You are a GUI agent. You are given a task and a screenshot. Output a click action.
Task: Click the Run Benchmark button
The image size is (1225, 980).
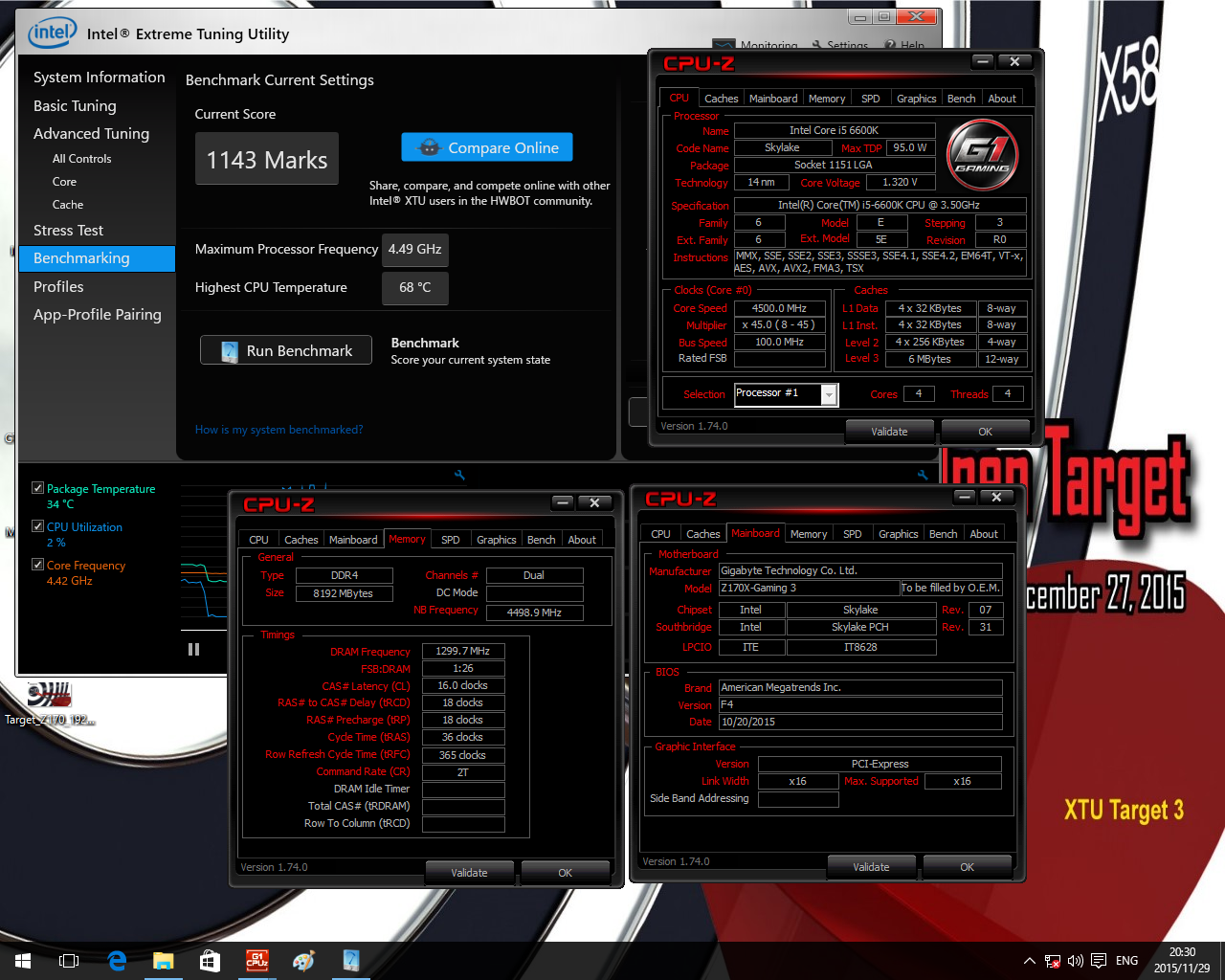pos(286,351)
